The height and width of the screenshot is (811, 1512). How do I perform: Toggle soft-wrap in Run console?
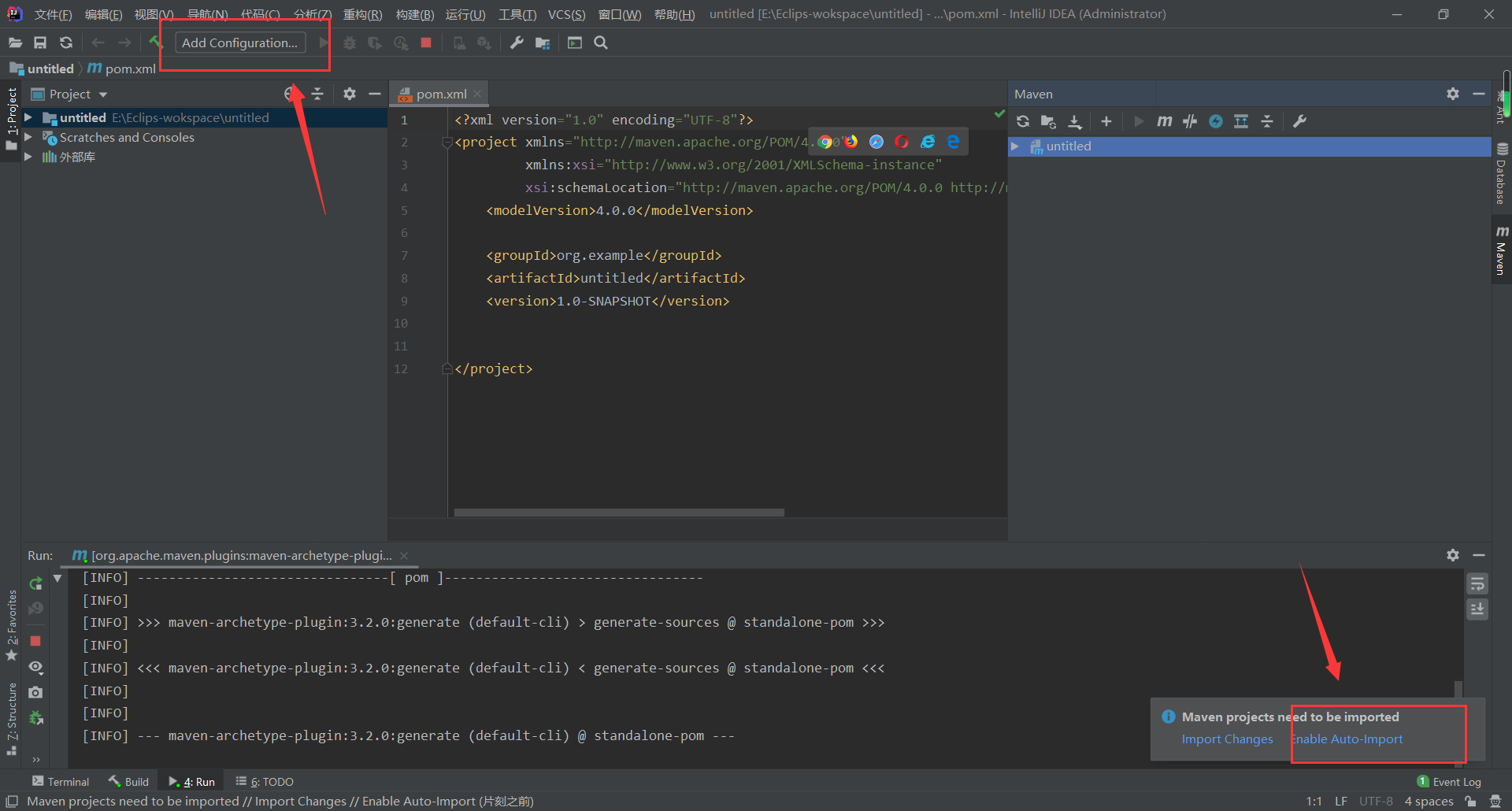[1477, 584]
